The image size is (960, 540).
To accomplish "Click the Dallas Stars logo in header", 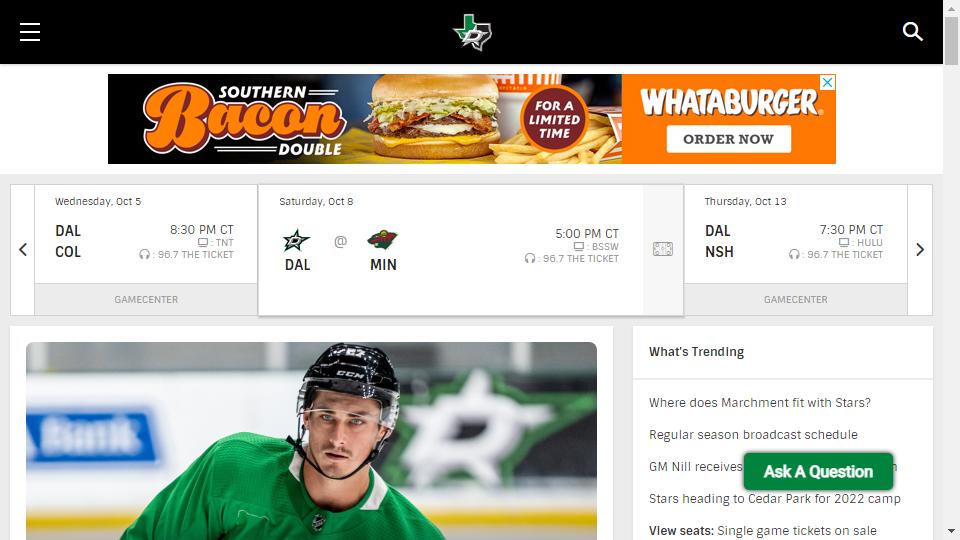I will [x=472, y=32].
